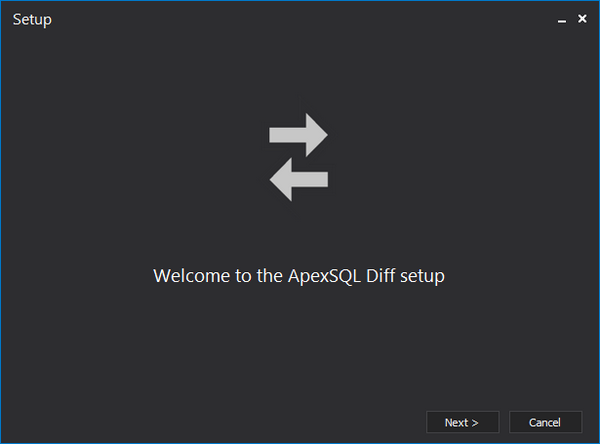Click the right-pointing arrow in the logo

(x=300, y=135)
